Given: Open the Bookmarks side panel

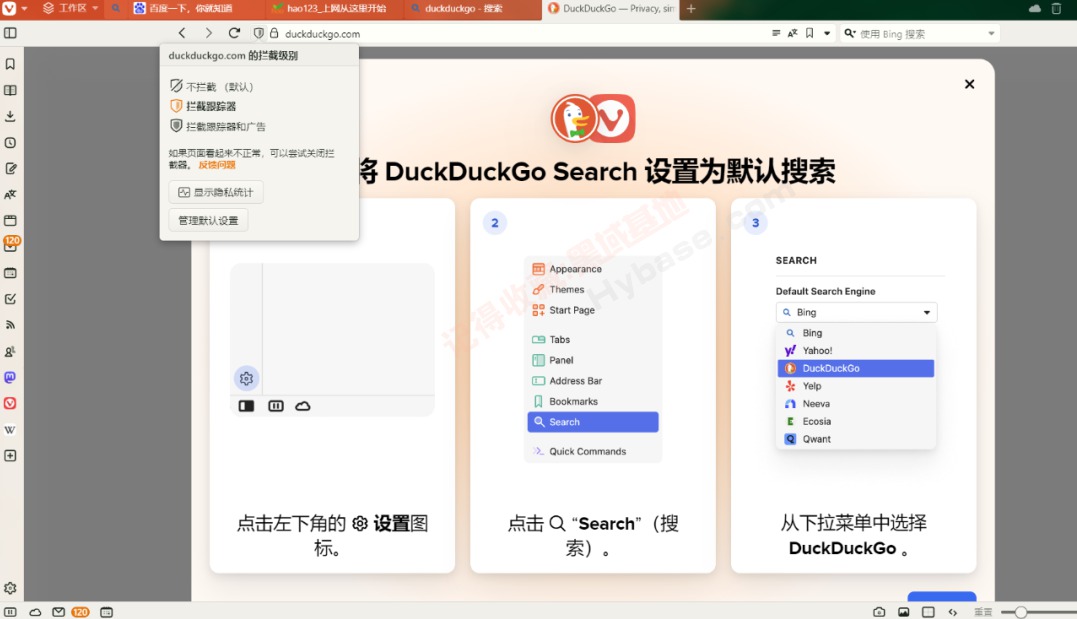Looking at the screenshot, I should pyautogui.click(x=10, y=64).
